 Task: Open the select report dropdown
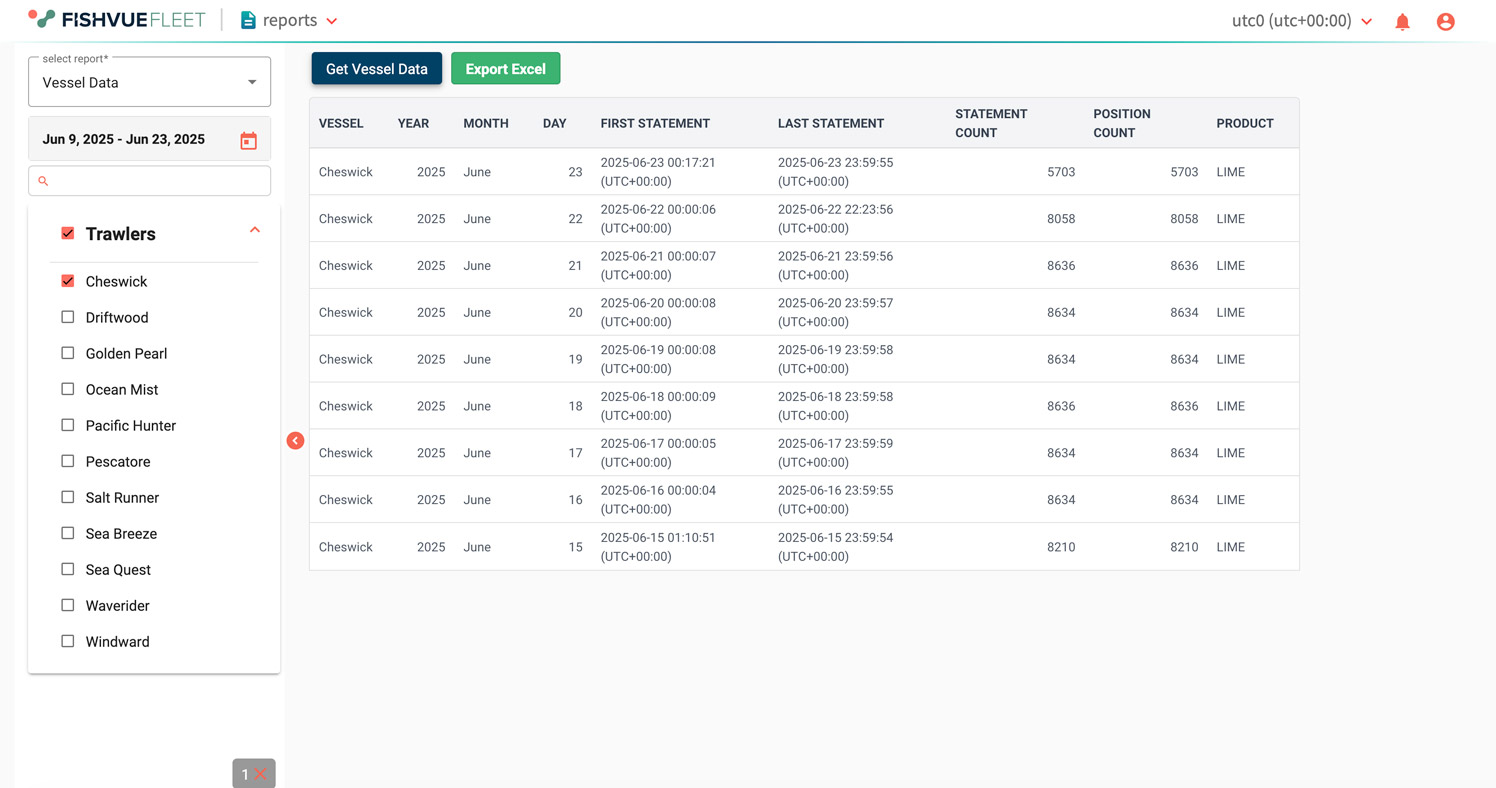150,82
